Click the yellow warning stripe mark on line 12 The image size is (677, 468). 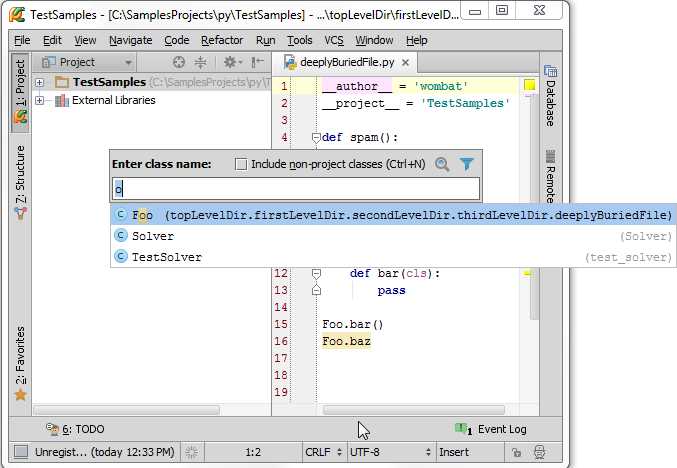(x=528, y=273)
